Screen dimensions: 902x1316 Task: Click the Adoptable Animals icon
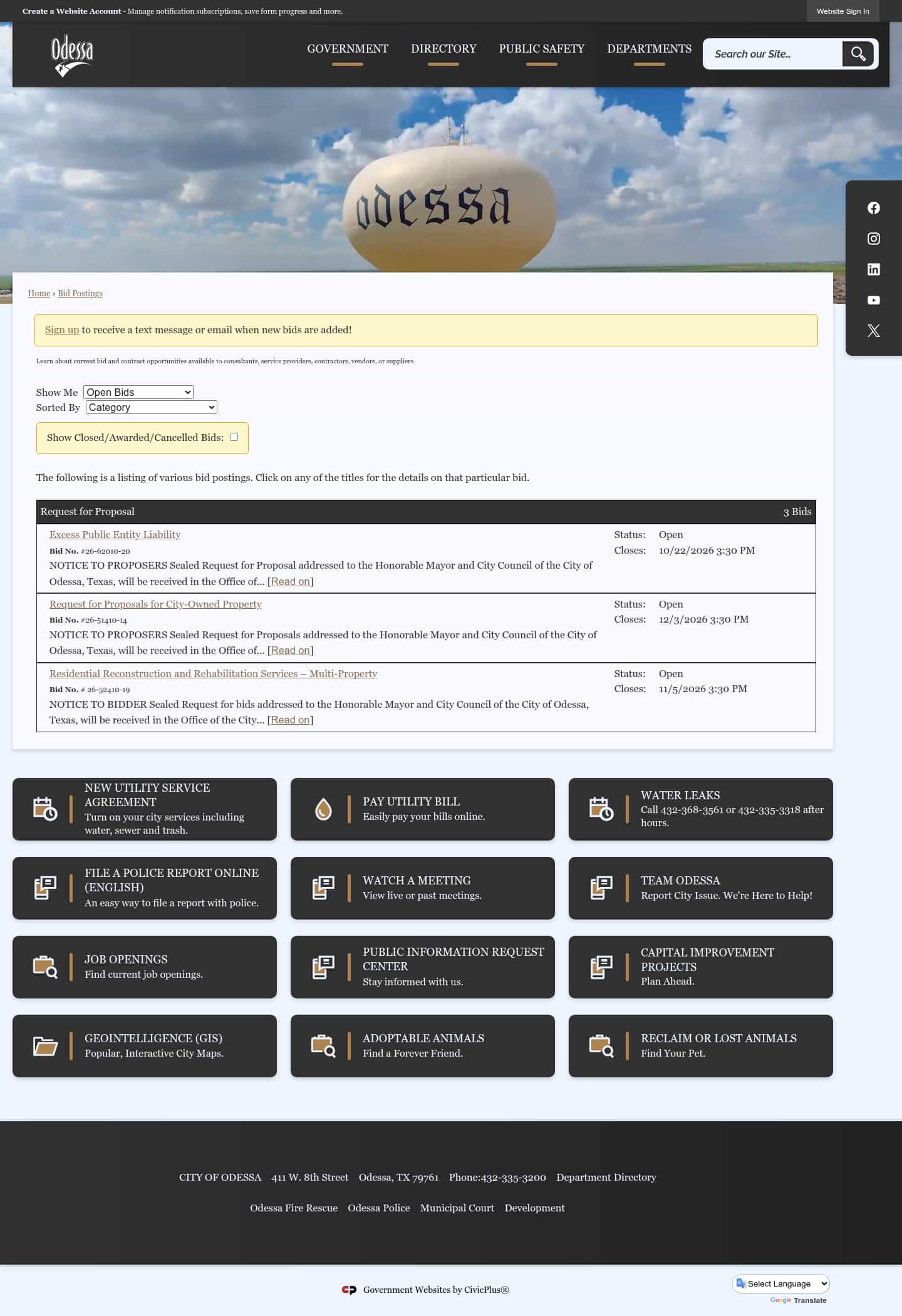pyautogui.click(x=323, y=1045)
